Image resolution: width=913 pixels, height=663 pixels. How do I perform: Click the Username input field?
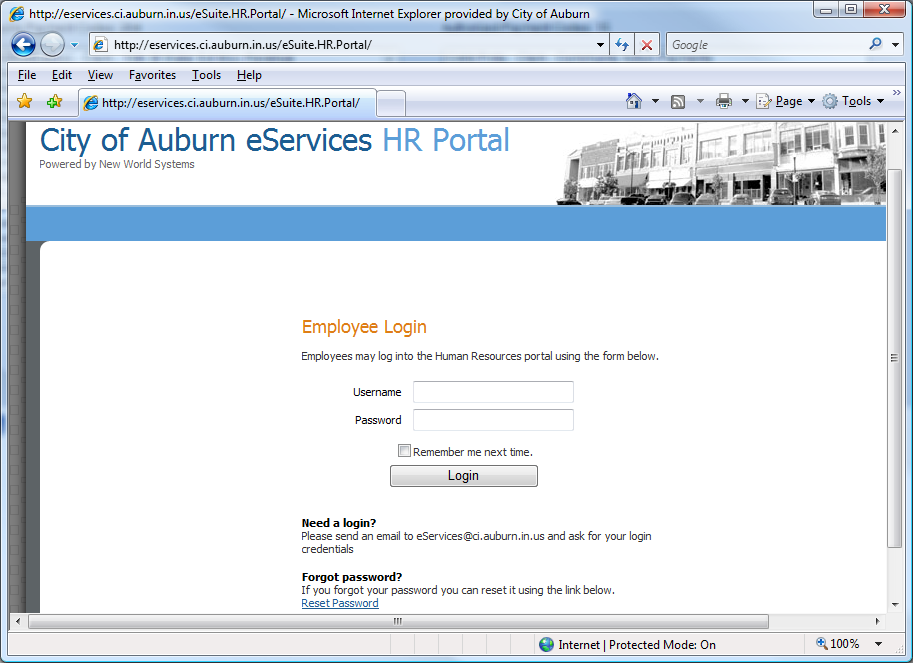pyautogui.click(x=493, y=392)
